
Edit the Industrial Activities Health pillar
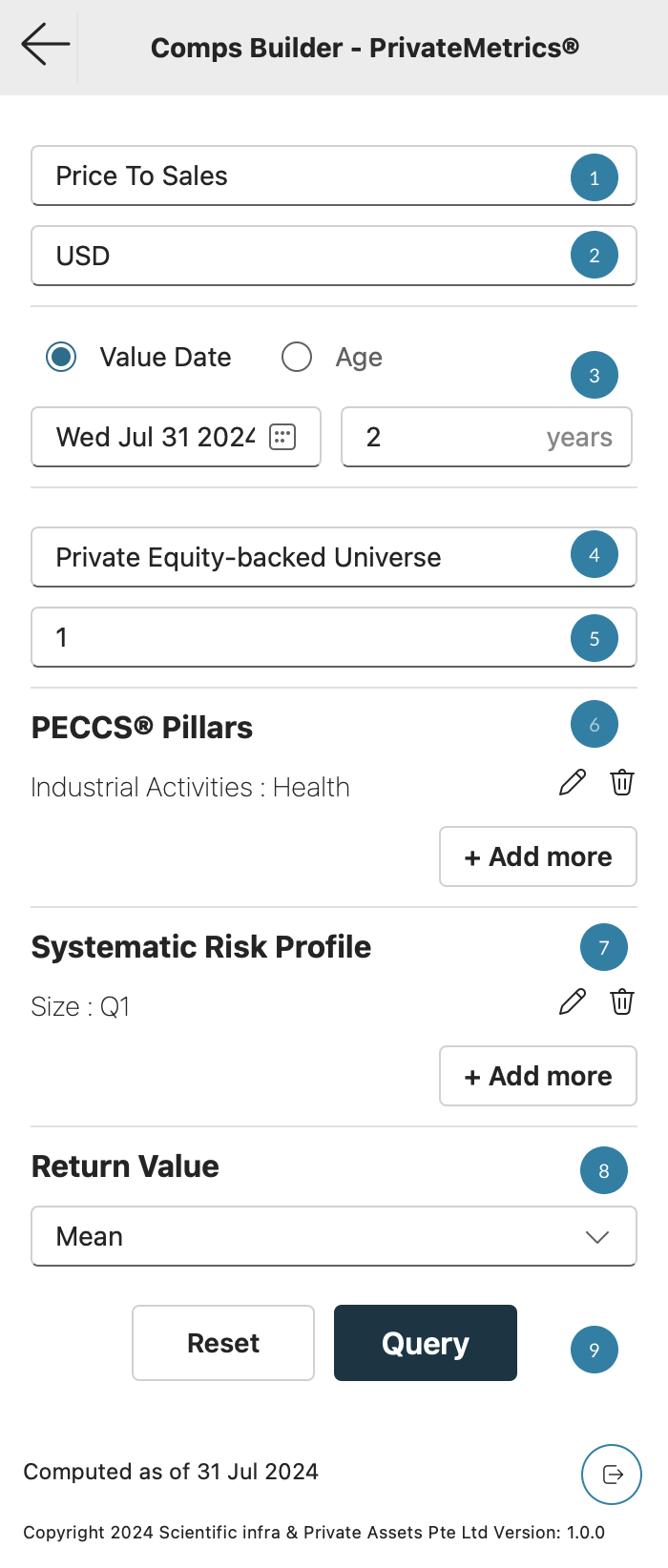pos(572,783)
